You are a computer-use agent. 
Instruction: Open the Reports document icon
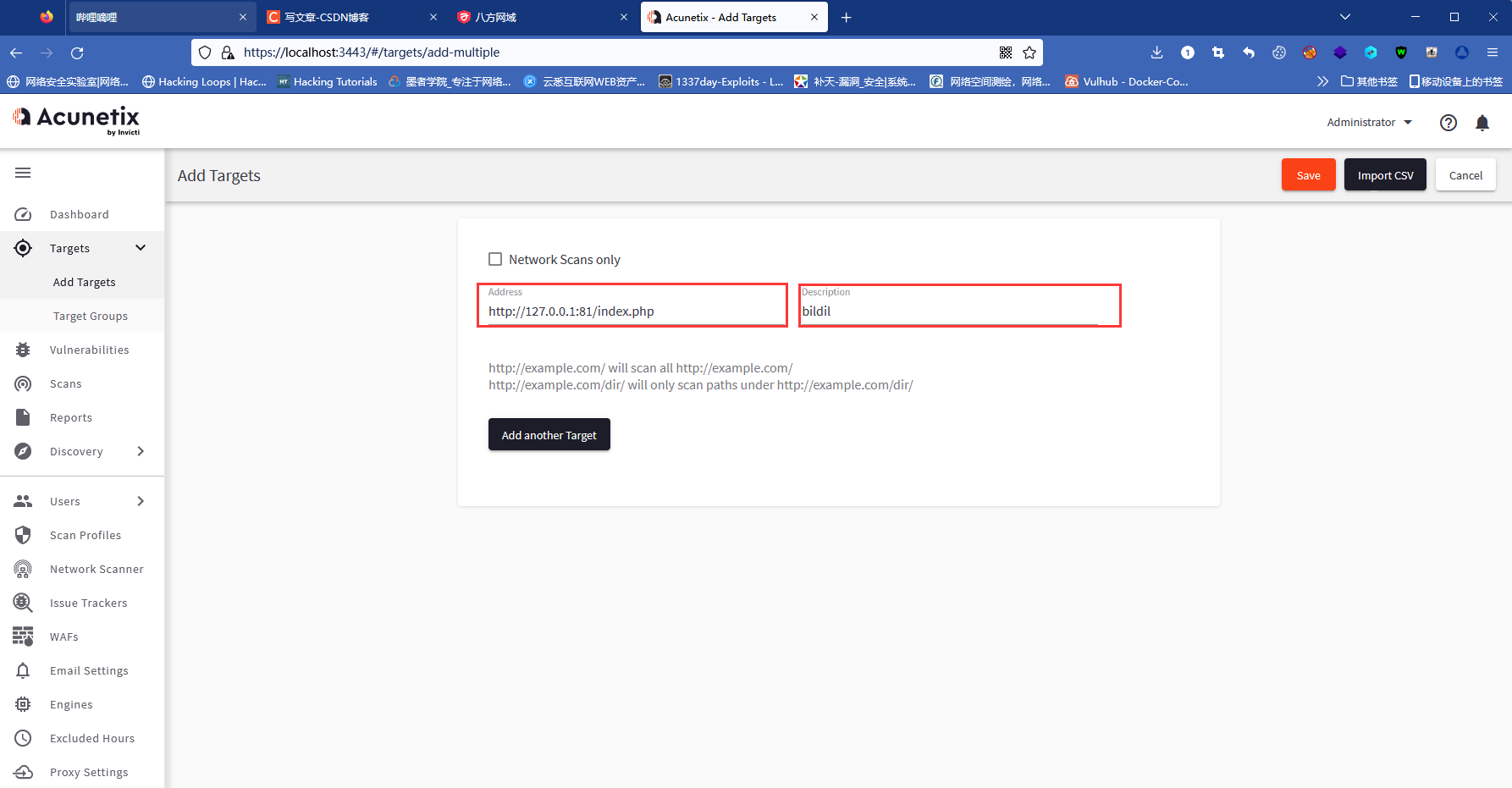point(23,417)
